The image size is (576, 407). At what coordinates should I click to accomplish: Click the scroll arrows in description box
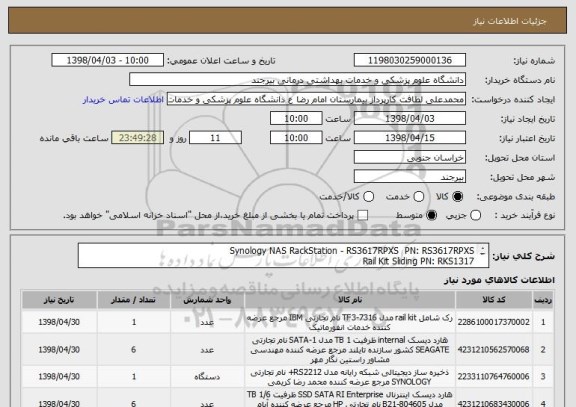coord(483,252)
